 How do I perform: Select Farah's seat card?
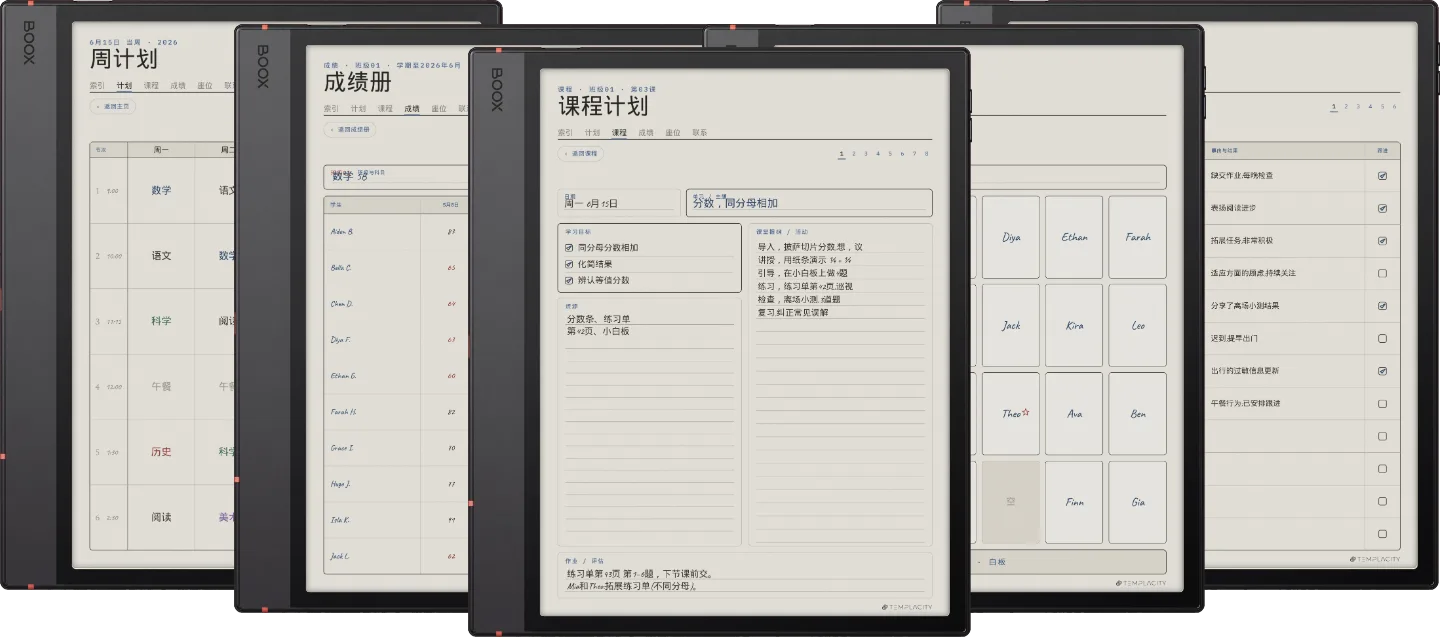tap(1137, 237)
